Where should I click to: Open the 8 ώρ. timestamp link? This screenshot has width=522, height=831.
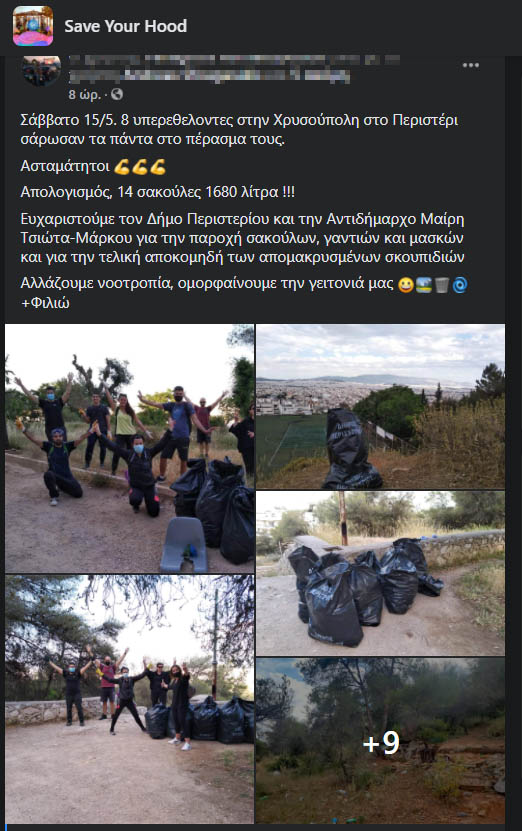(85, 95)
